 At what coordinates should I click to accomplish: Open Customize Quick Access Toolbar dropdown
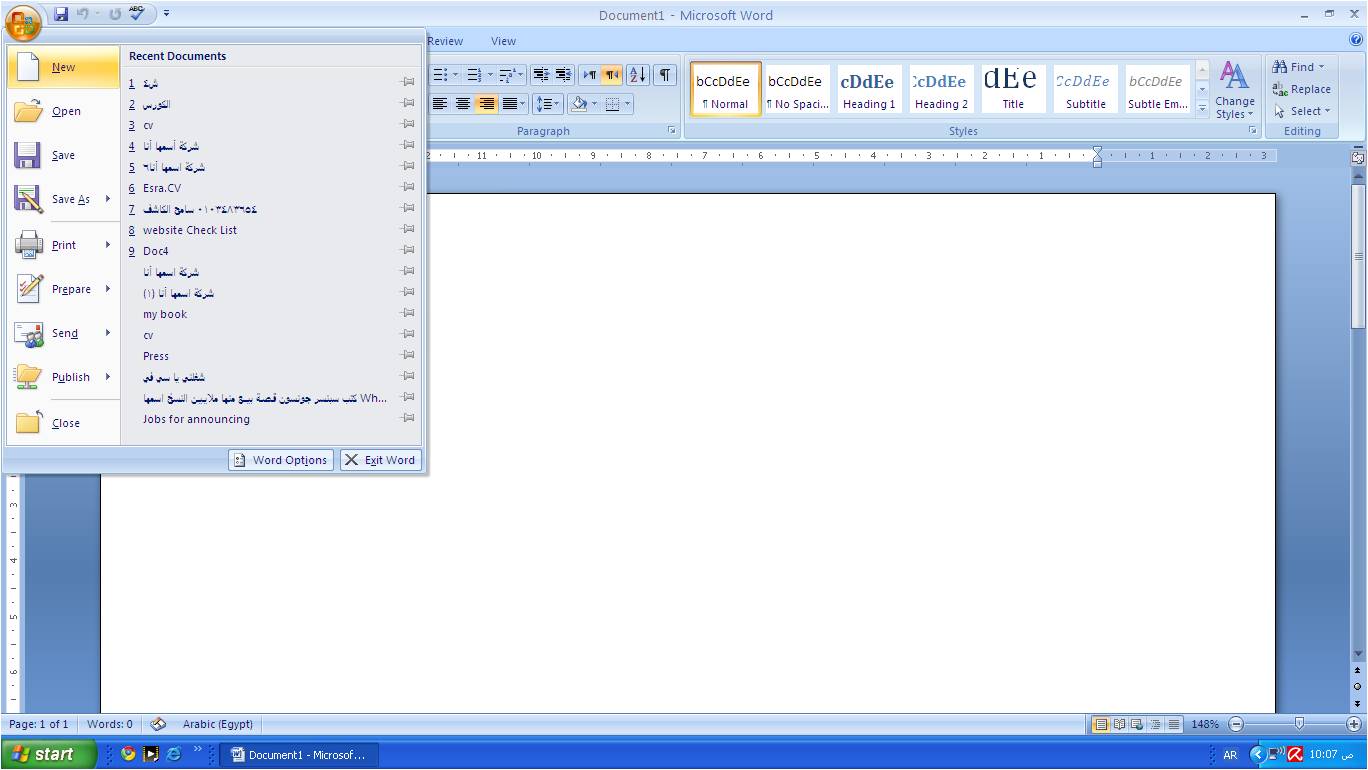point(166,14)
